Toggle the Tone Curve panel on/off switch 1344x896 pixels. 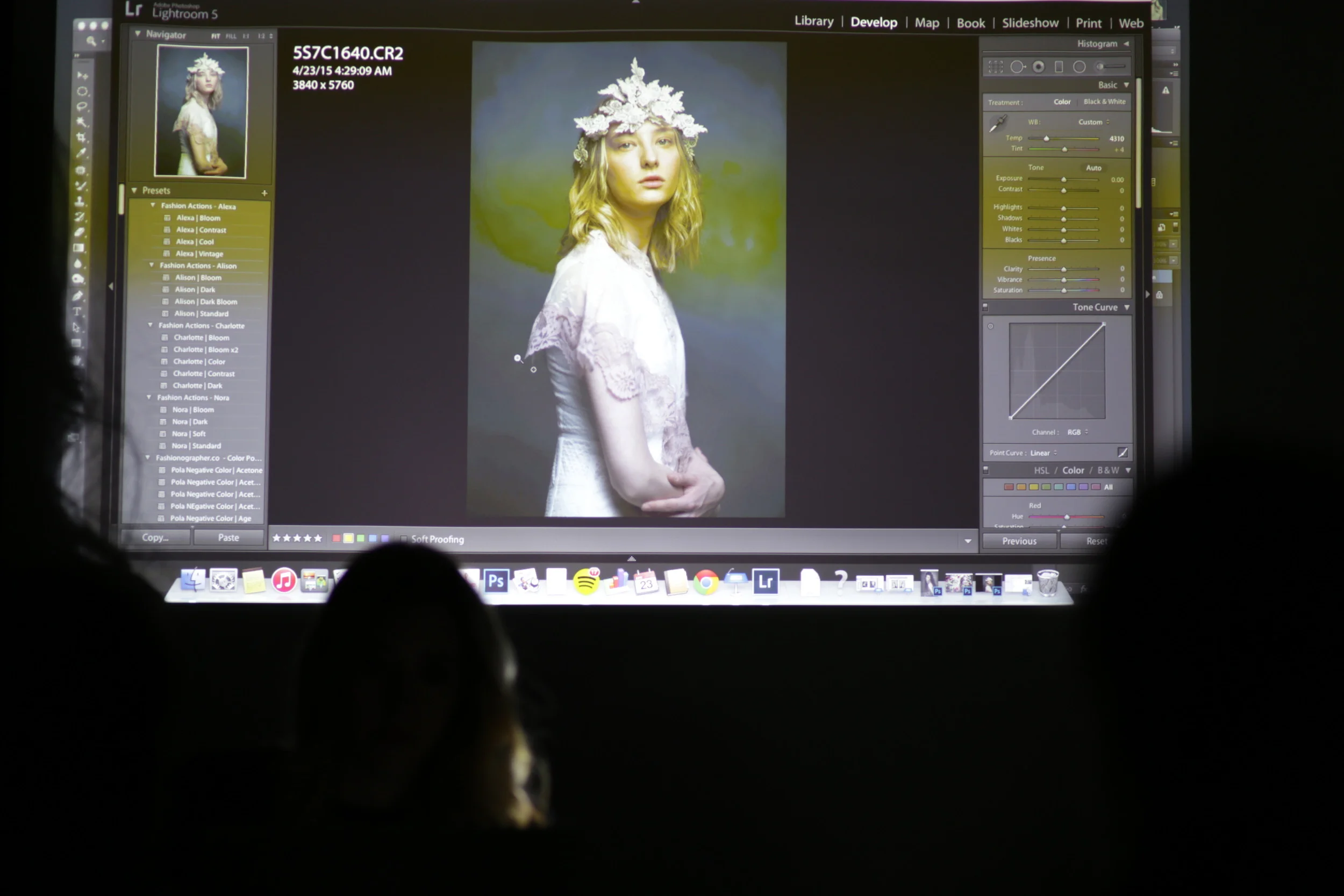click(985, 307)
